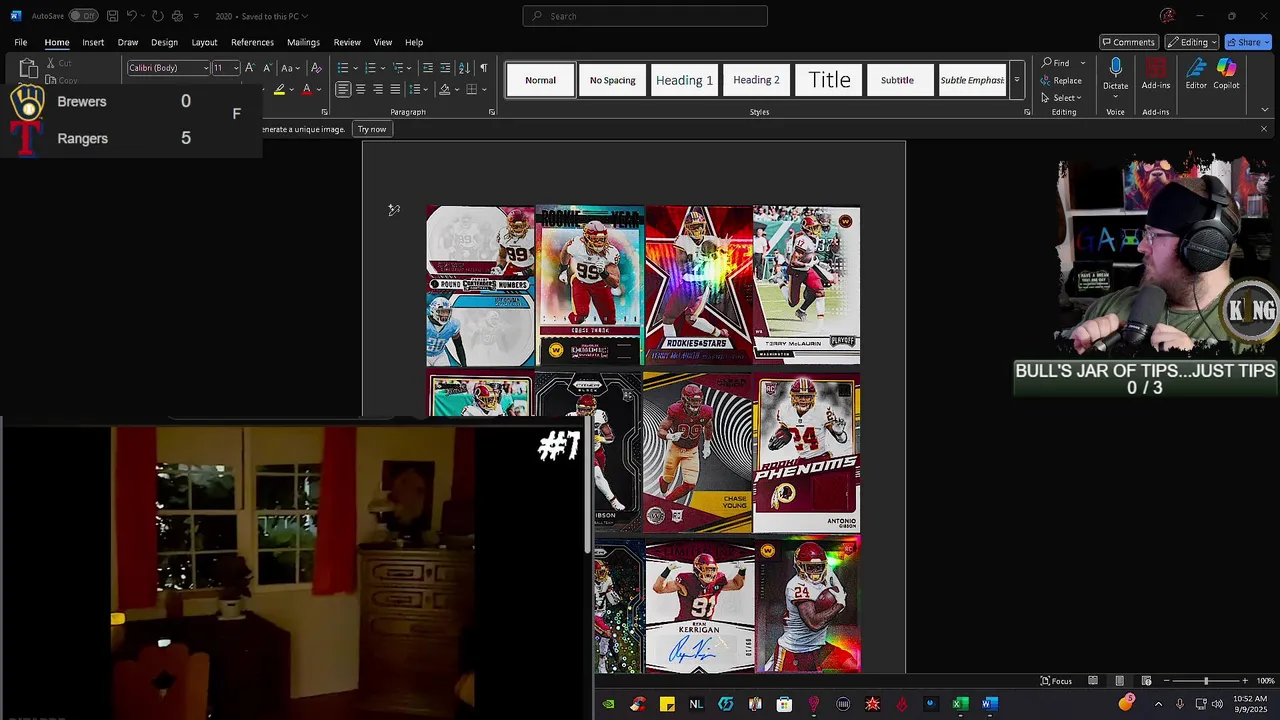Switch to the Insert tab
Viewport: 1280px width, 720px height.
[93, 42]
